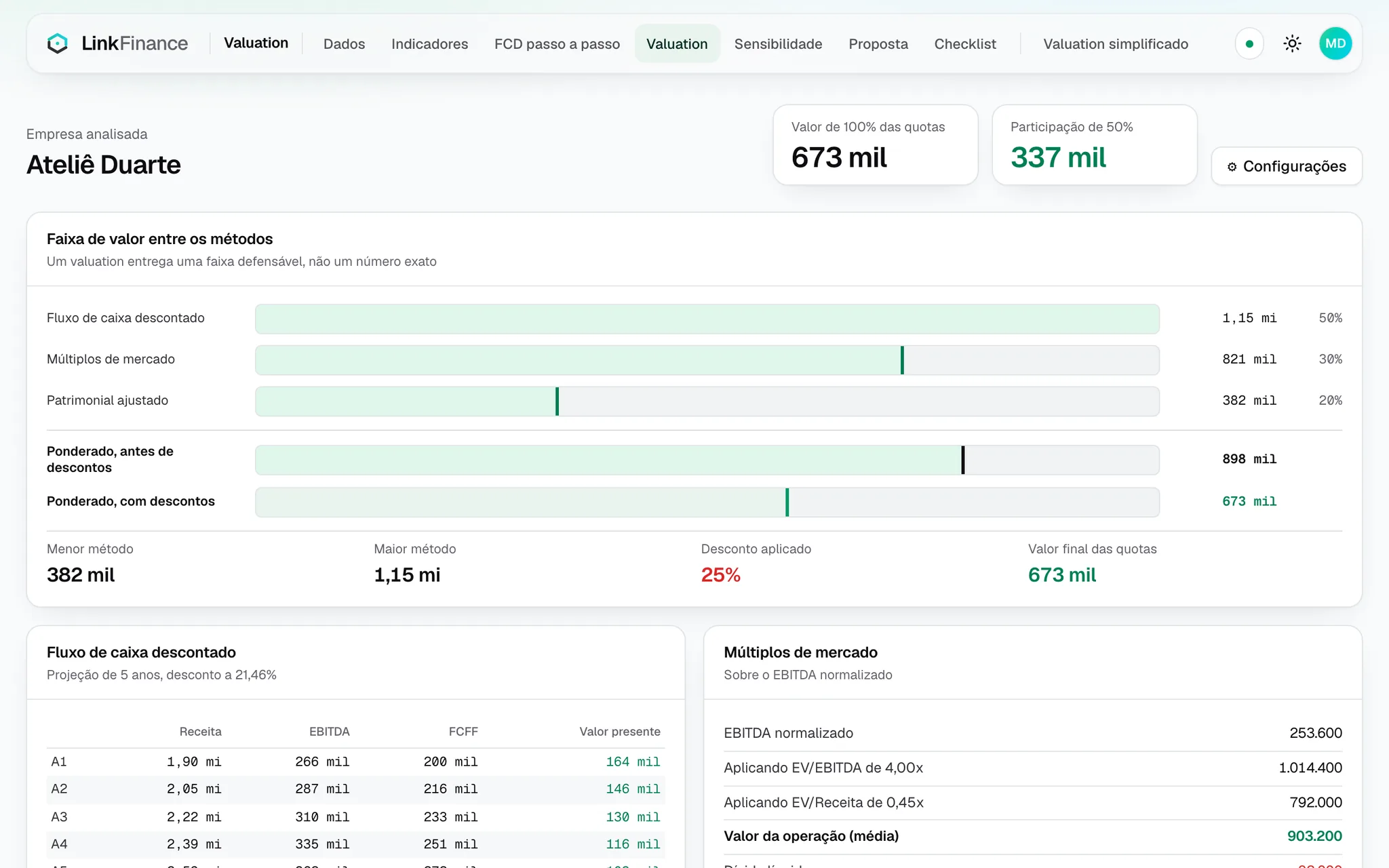Click the green status dot button
1389x868 pixels.
click(x=1249, y=43)
